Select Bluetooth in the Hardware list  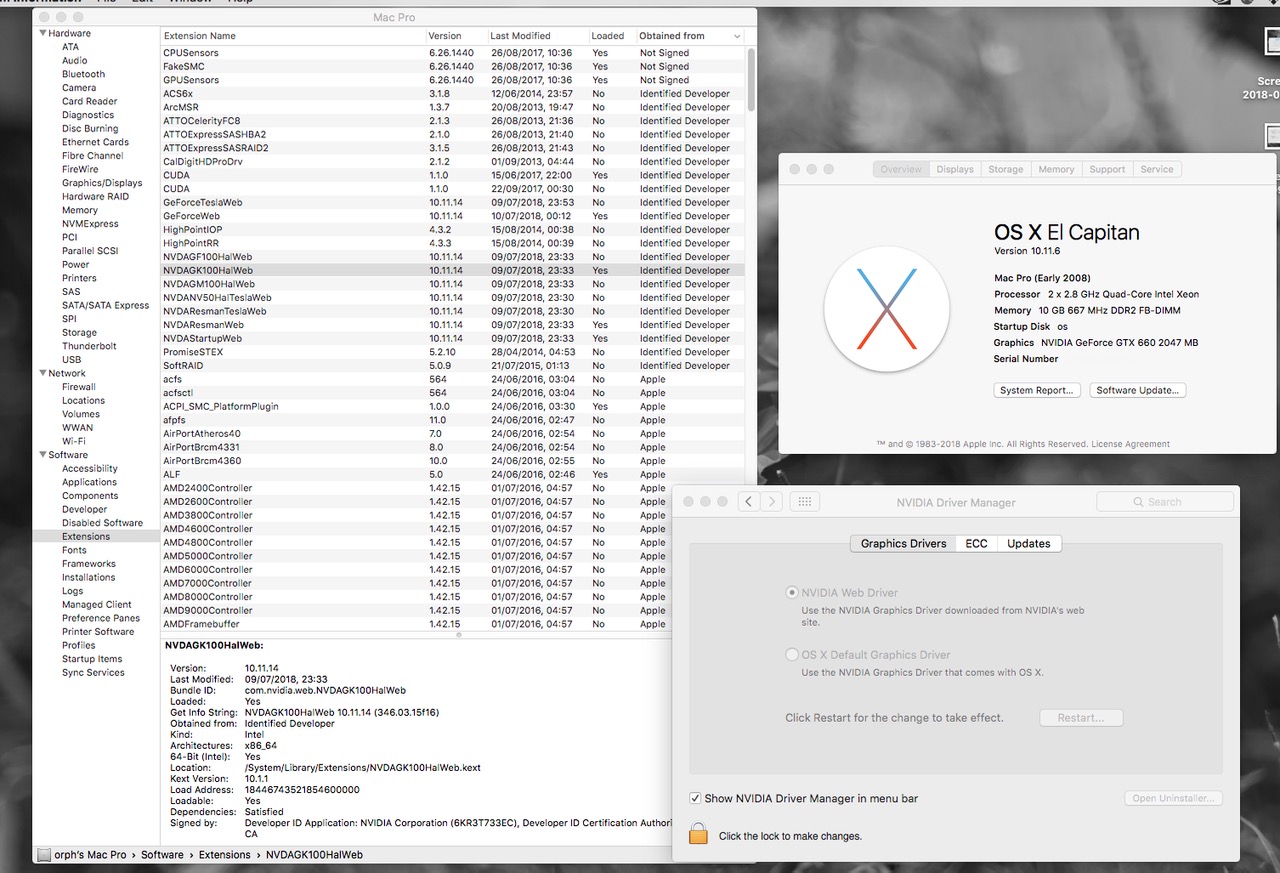tap(83, 74)
